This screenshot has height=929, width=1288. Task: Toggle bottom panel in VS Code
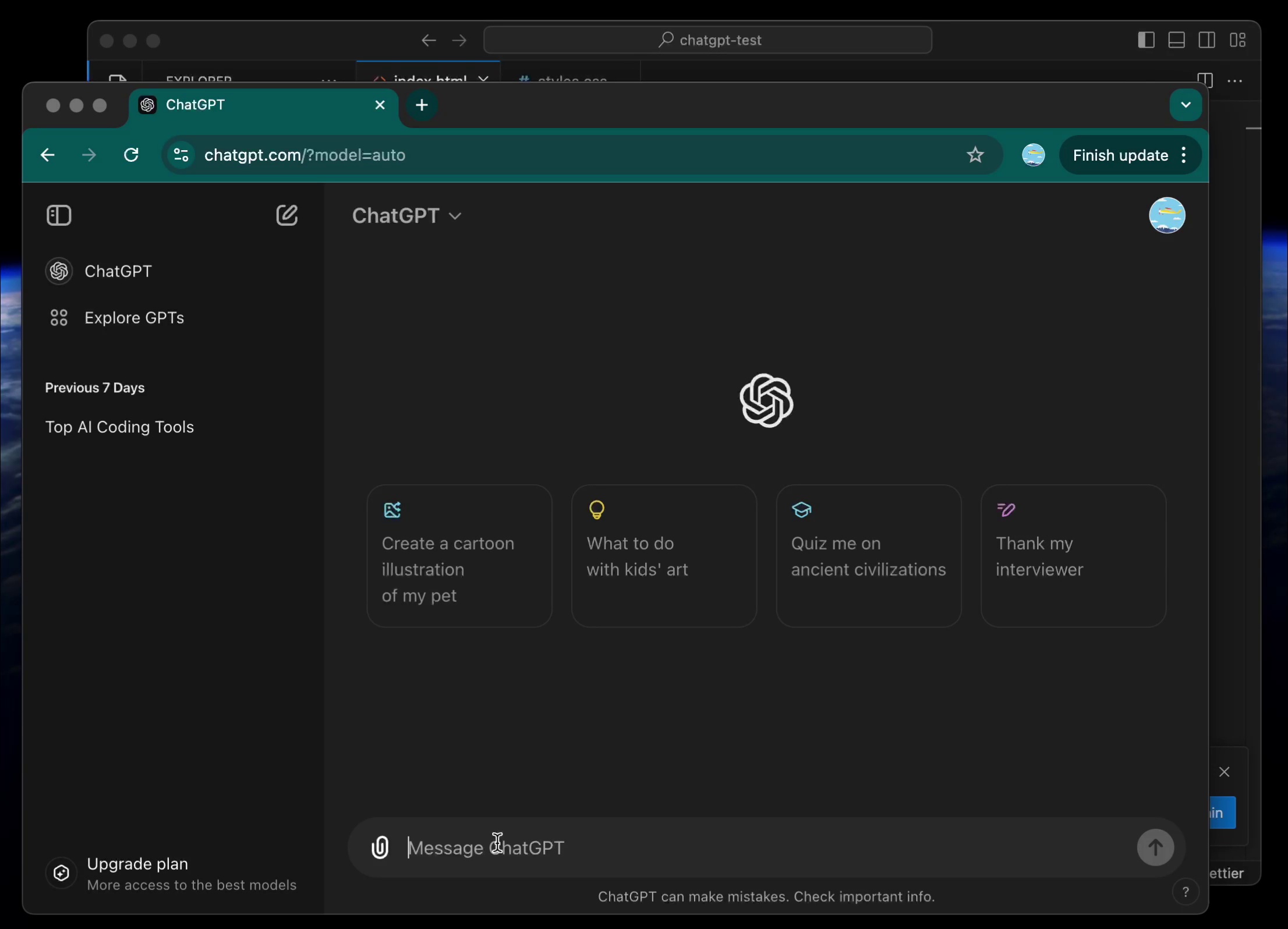[1176, 40]
